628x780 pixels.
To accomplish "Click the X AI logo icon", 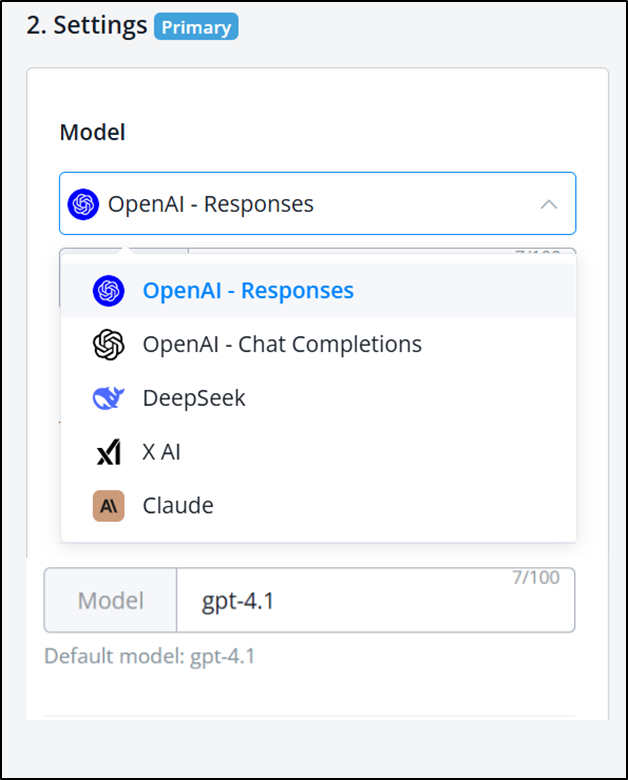I will pos(108,452).
